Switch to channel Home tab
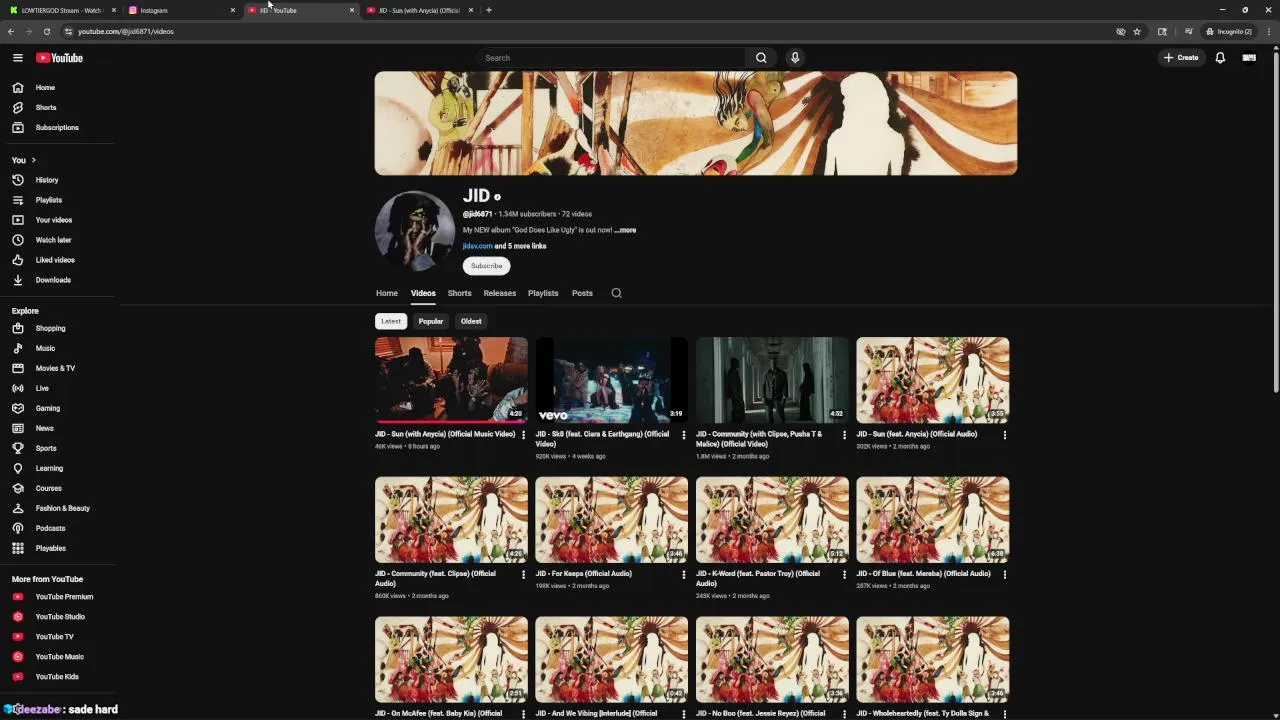 tap(386, 293)
